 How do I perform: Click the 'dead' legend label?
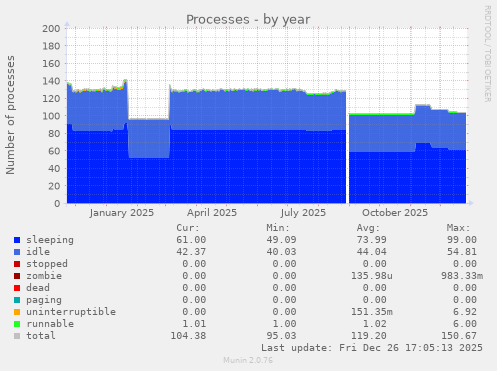pos(38,288)
